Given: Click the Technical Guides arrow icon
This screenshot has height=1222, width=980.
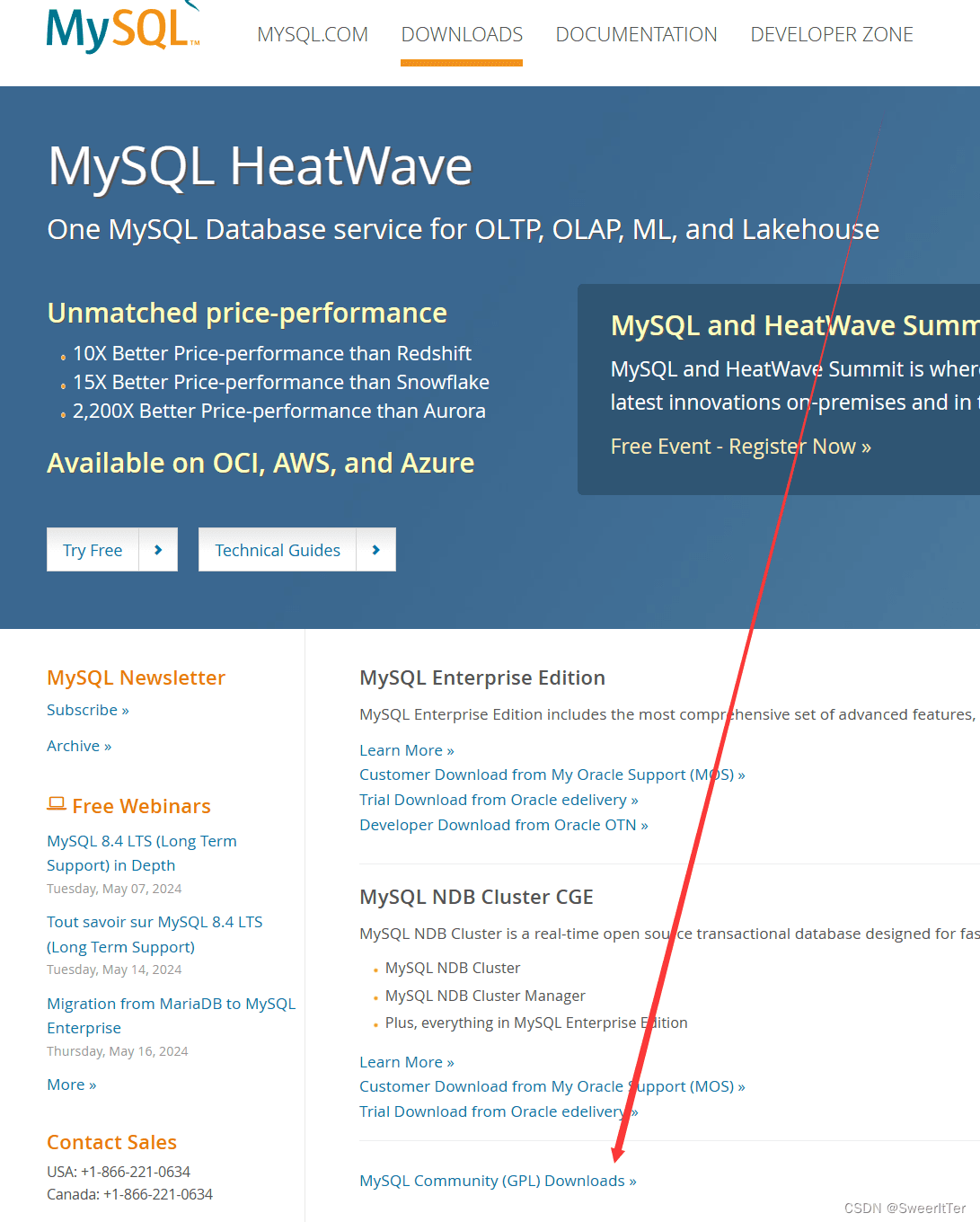Looking at the screenshot, I should (375, 550).
